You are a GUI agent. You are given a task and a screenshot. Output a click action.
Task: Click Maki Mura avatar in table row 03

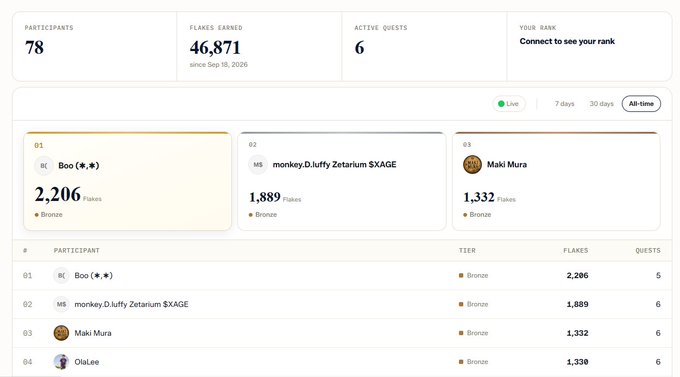click(x=61, y=333)
